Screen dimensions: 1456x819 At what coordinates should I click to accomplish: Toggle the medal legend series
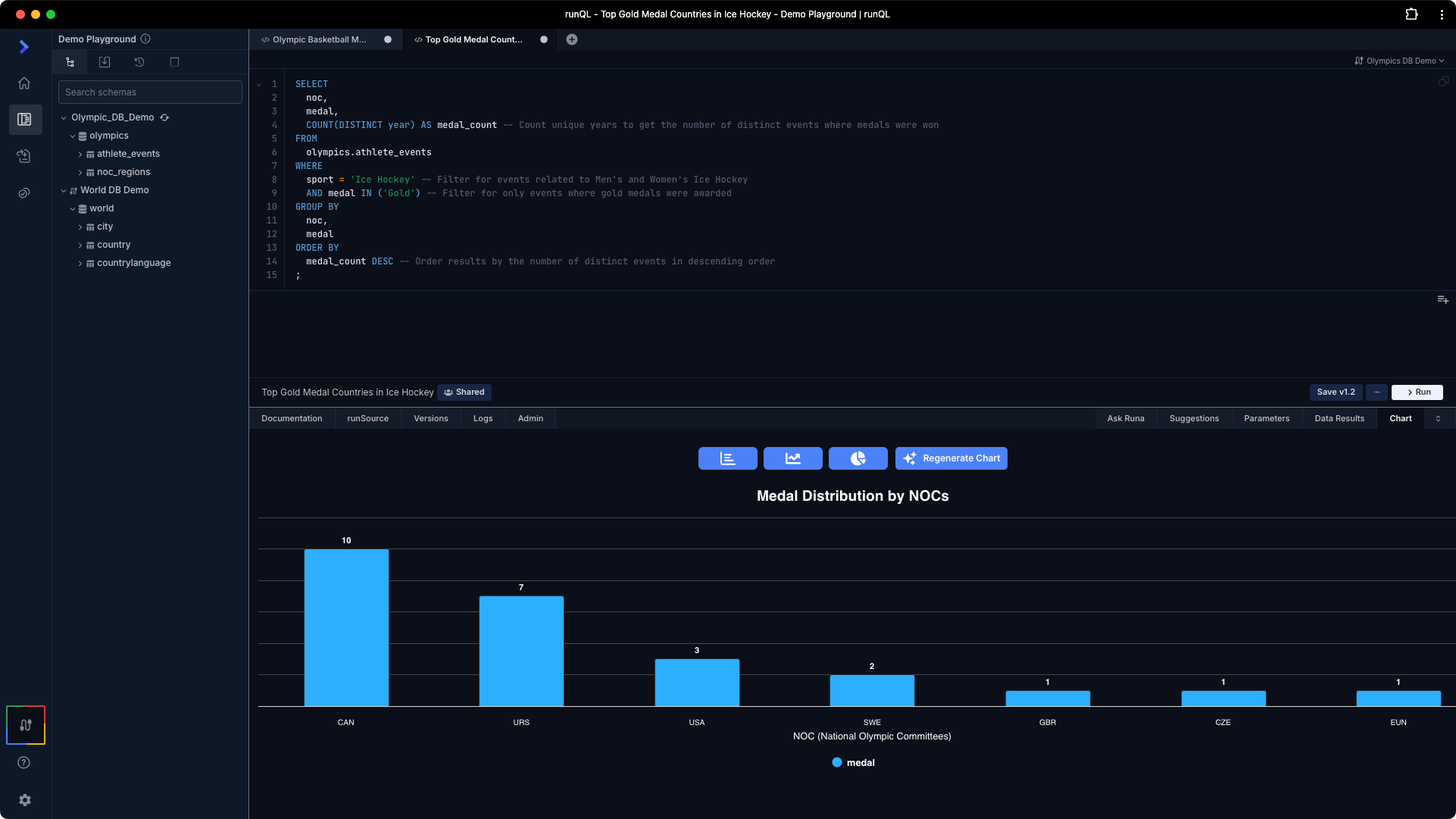853,763
